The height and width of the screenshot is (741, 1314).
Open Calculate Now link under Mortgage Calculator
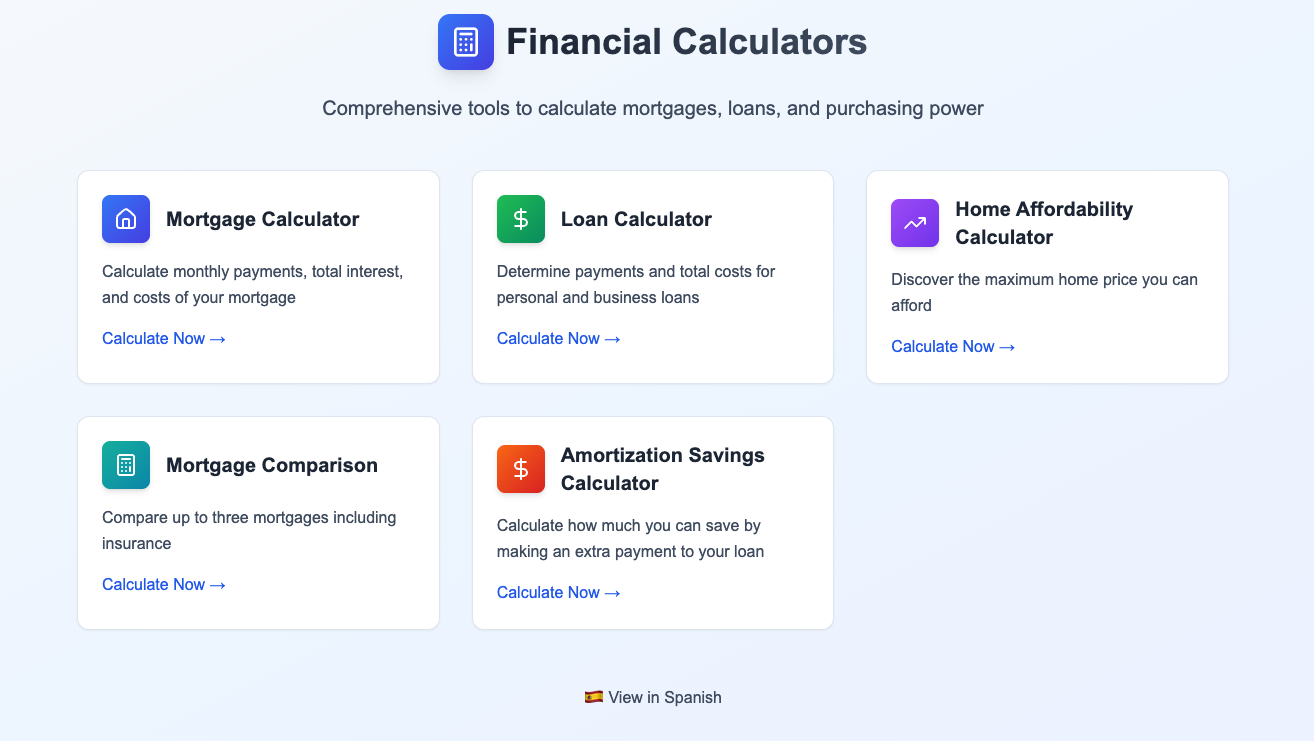[x=164, y=338]
